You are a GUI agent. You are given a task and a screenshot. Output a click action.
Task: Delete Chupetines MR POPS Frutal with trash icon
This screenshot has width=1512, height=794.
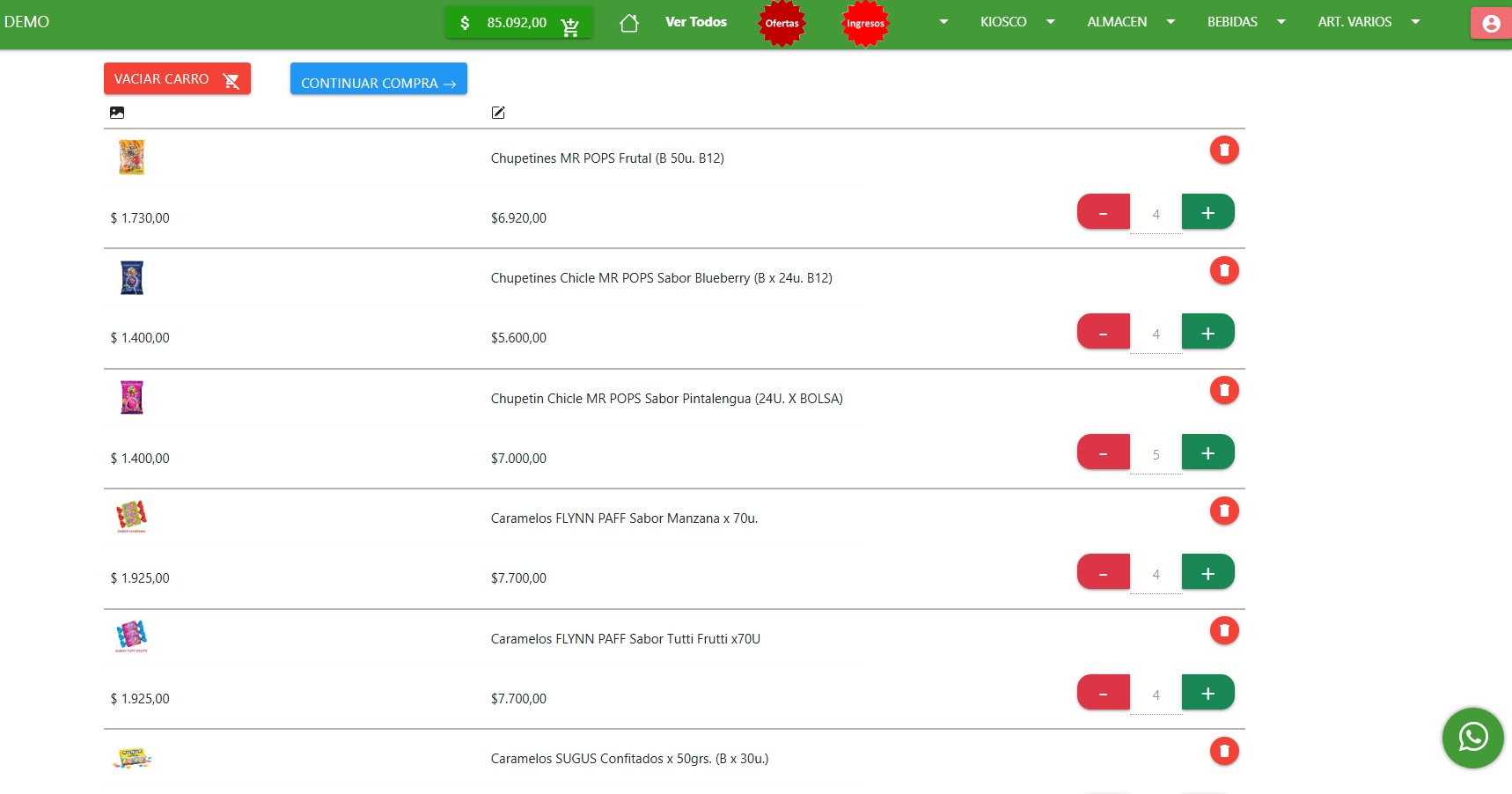click(1224, 150)
